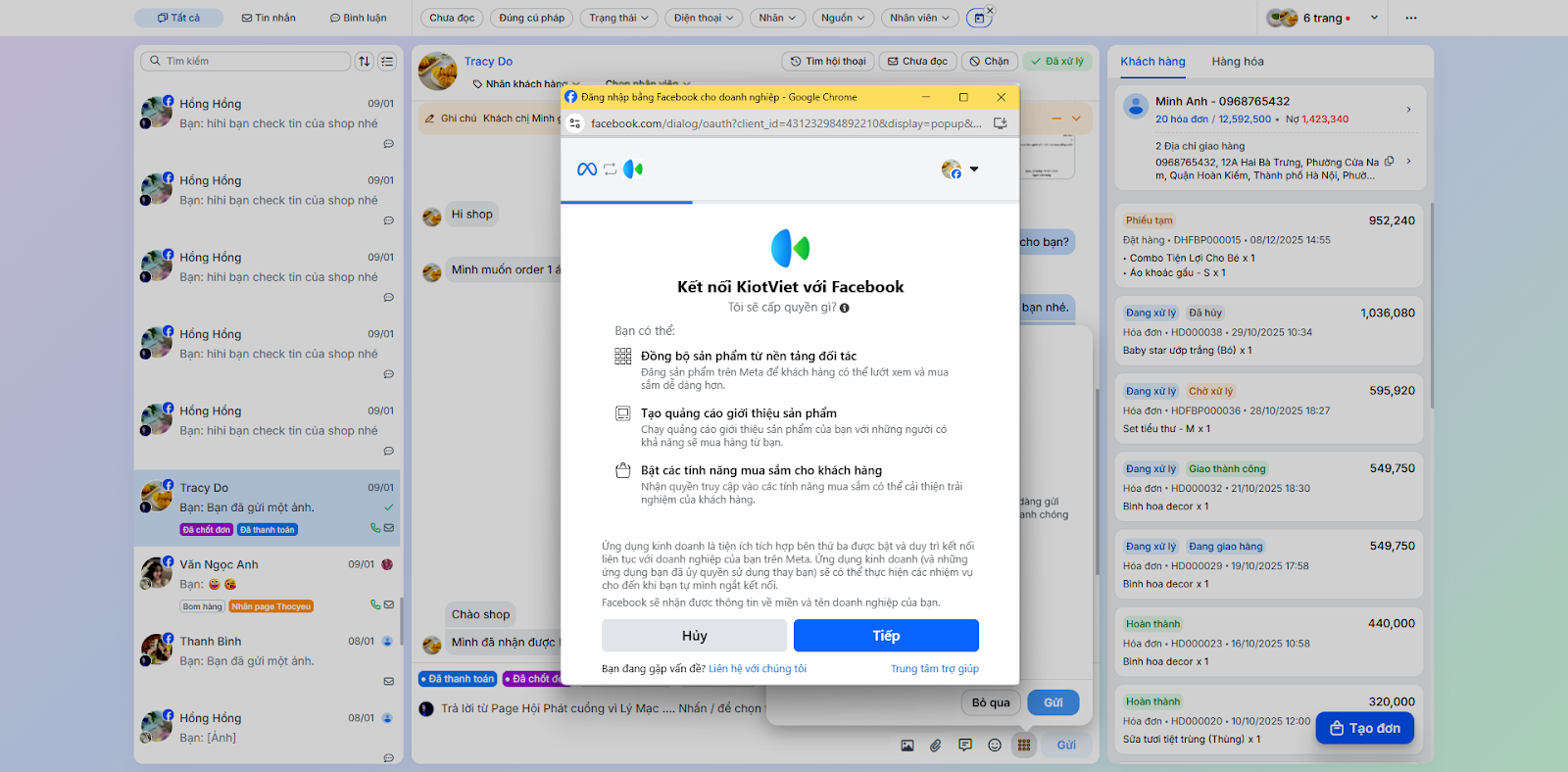Click the KiotViet logo in dialog header
Image resolution: width=1568 pixels, height=772 pixels.
[x=633, y=169]
